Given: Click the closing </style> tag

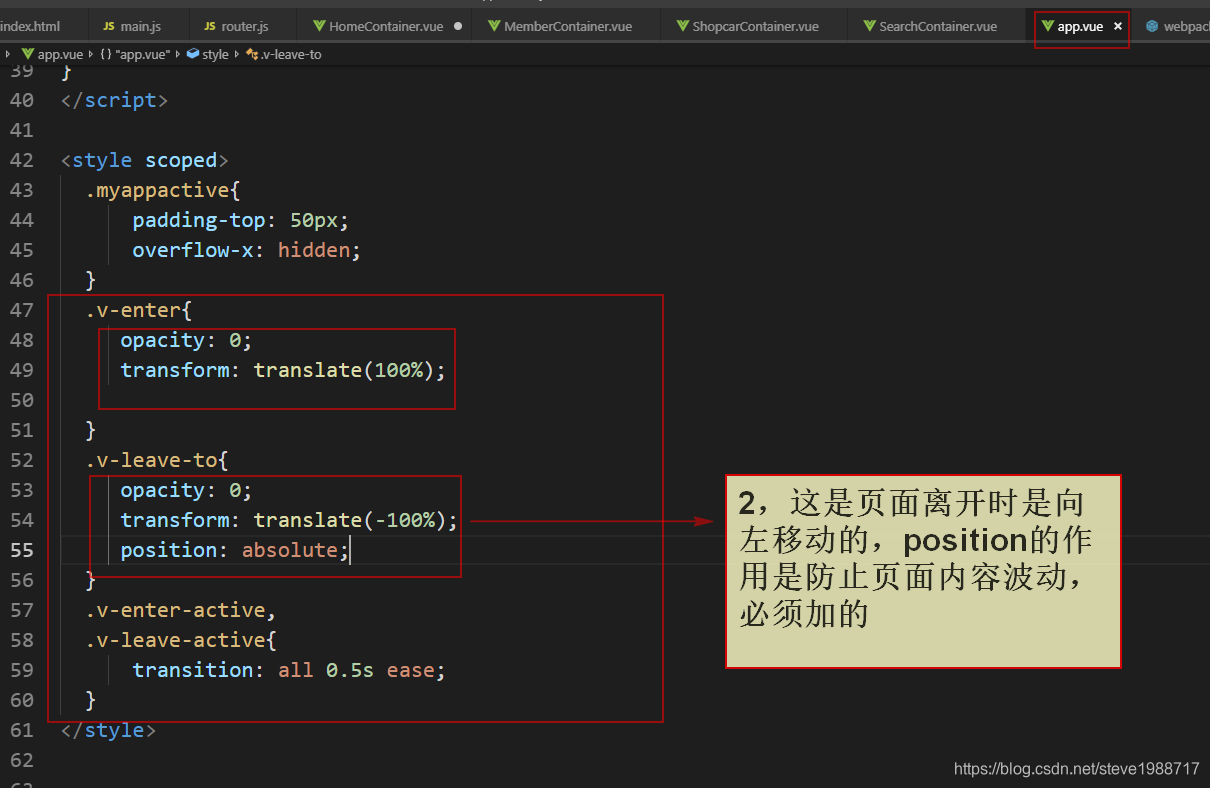Looking at the screenshot, I should [108, 730].
